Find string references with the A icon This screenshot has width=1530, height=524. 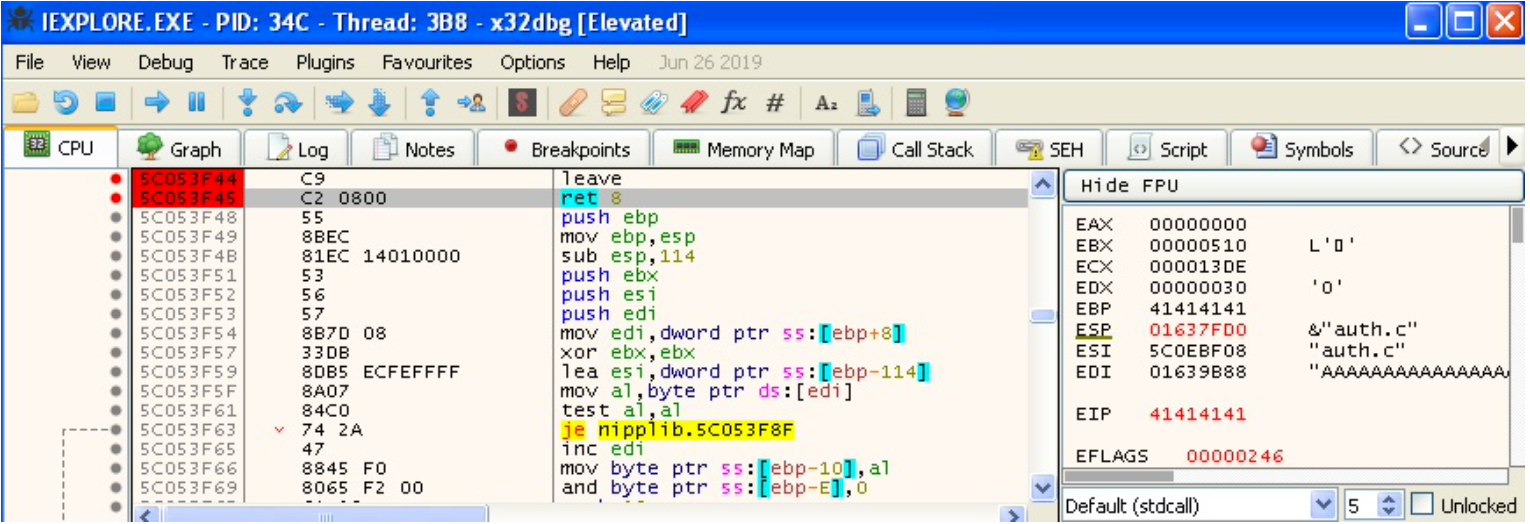(x=826, y=102)
